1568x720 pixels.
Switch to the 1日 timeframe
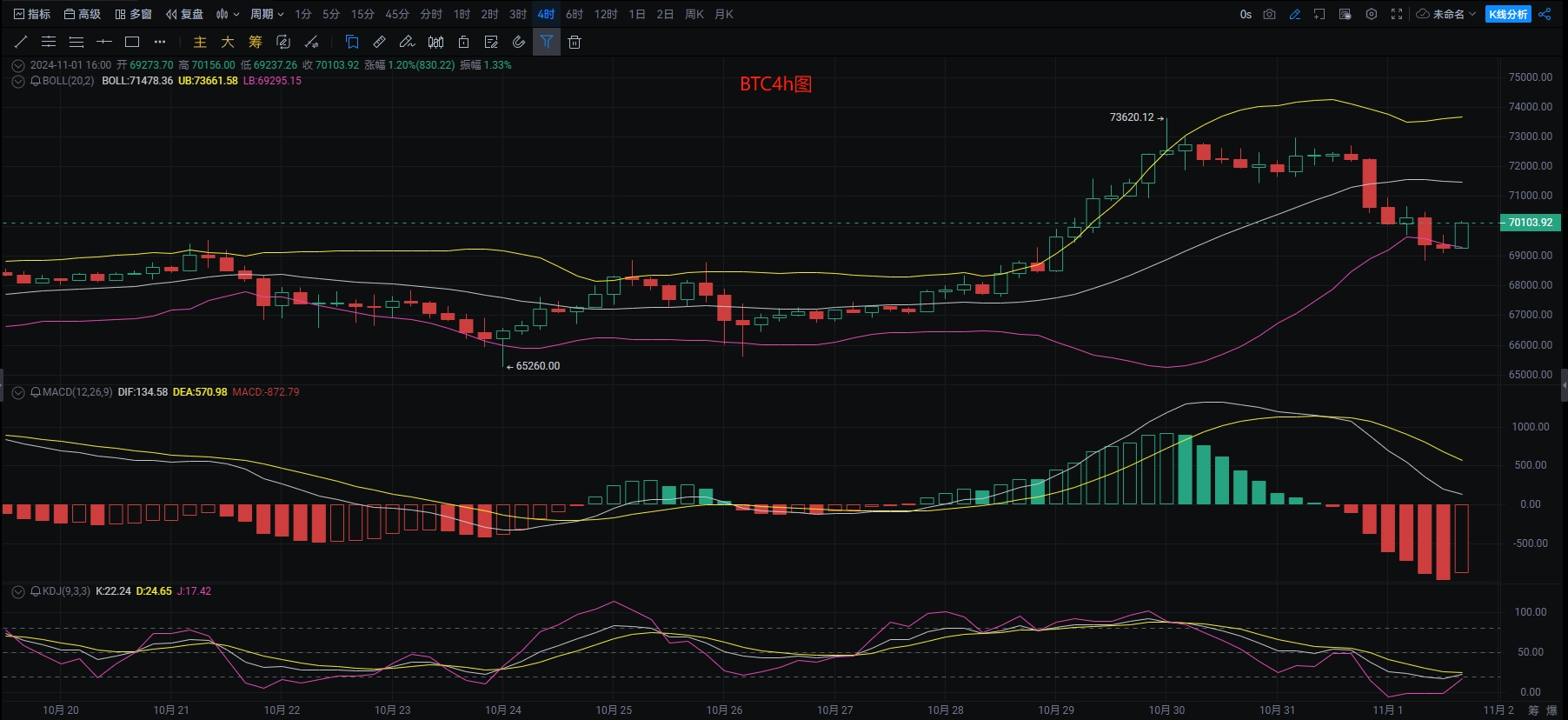[637, 14]
